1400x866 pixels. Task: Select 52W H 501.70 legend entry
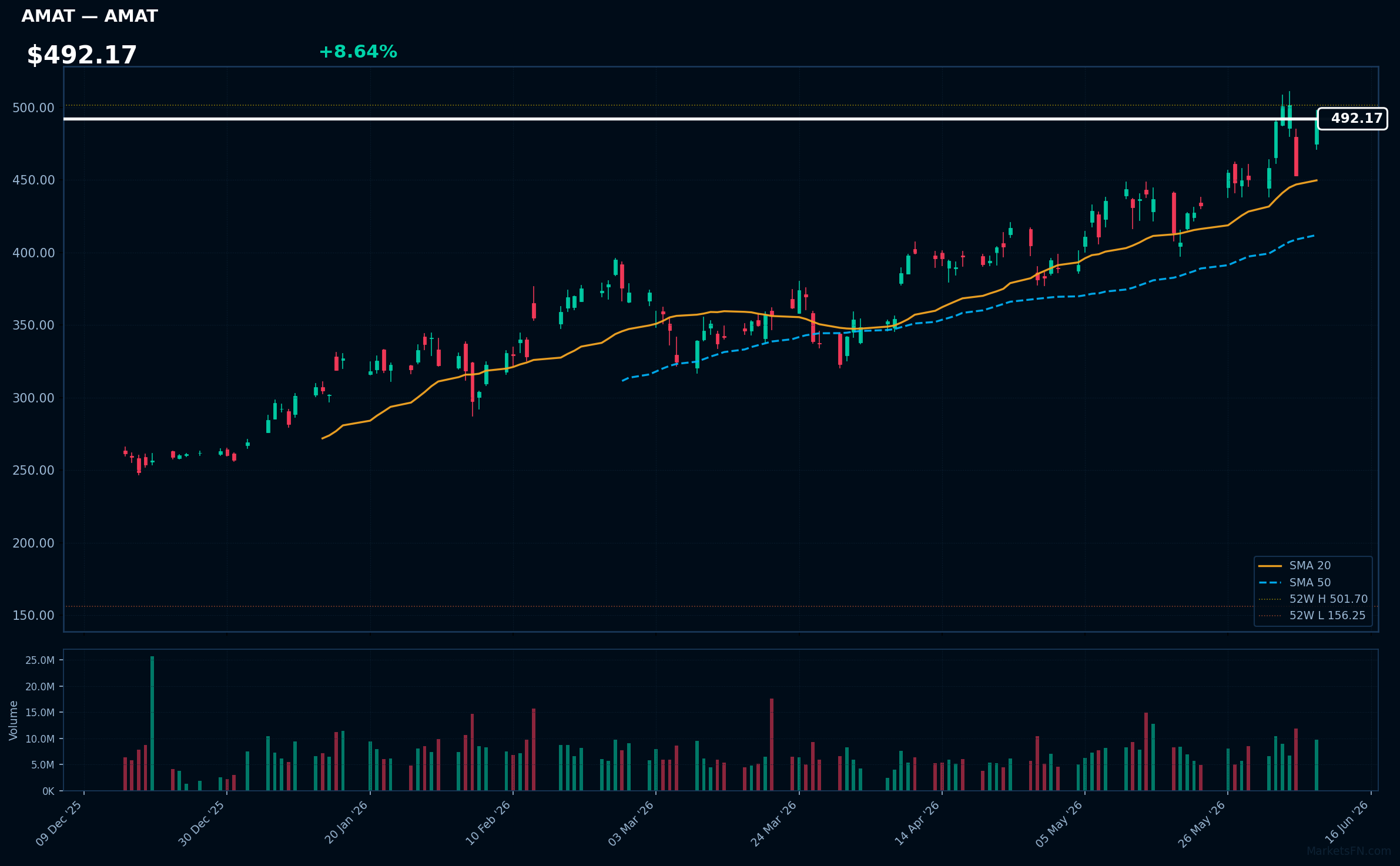(x=1314, y=599)
